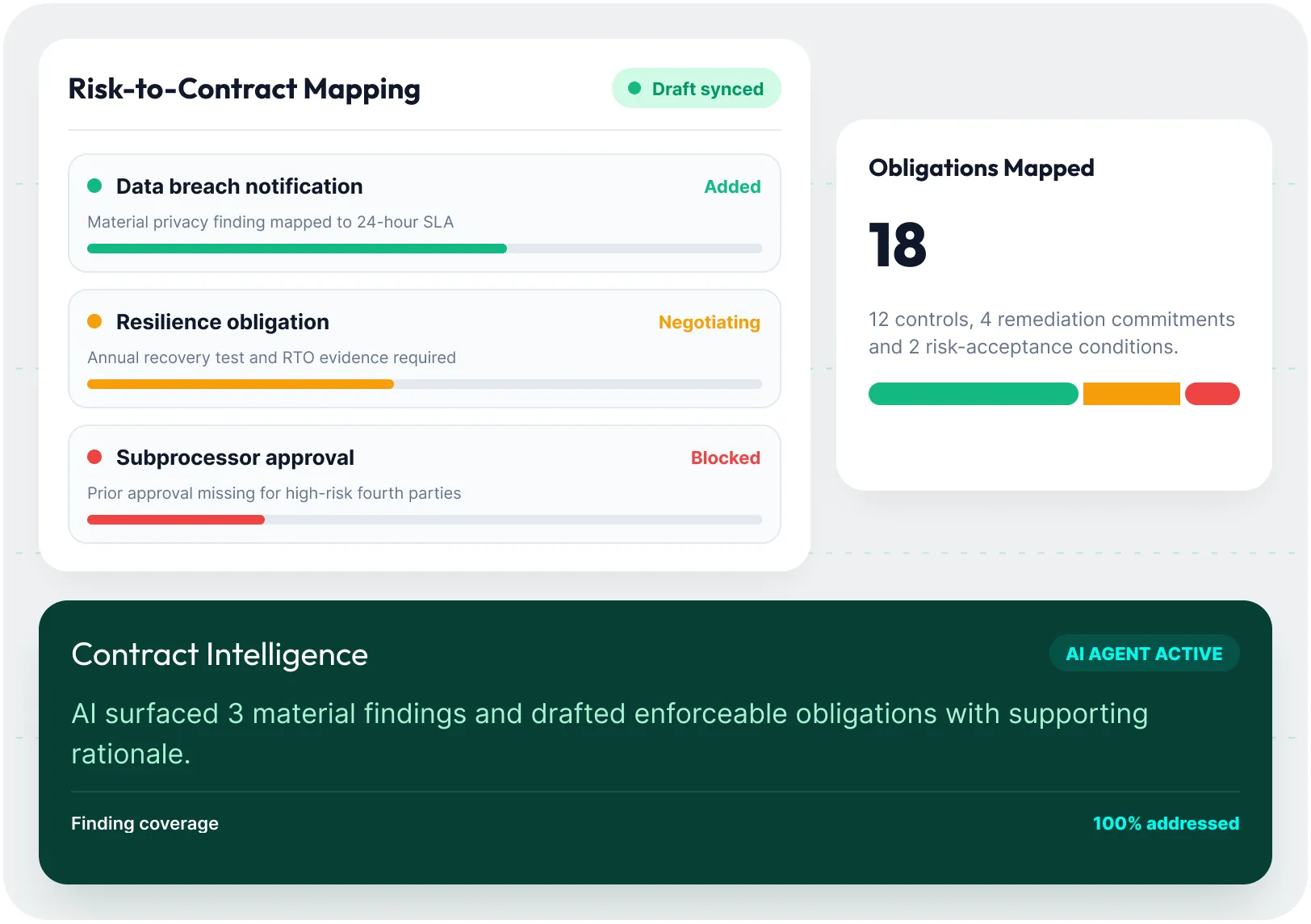Select orange segment of Obligations Mapped bar
The image size is (1311, 924).
[x=1132, y=394]
